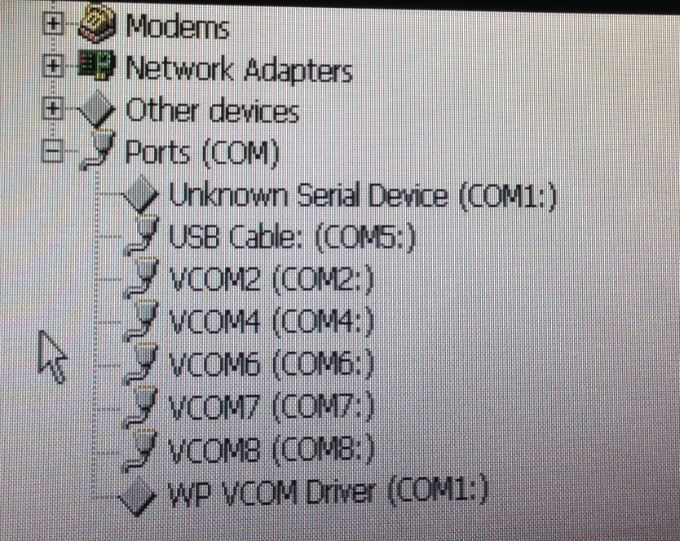This screenshot has width=680, height=541.
Task: Click the Network Adapters card icon
Action: coord(96,65)
